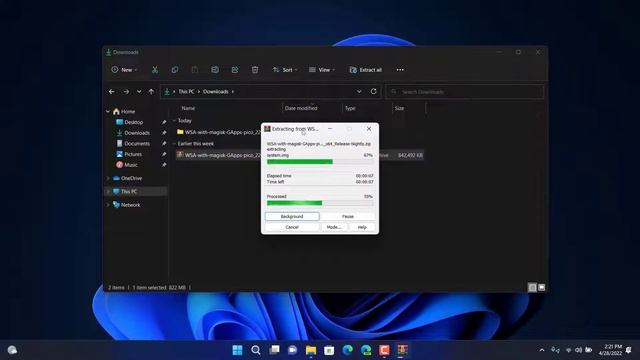Click the Forward navigation arrow
Image resolution: width=640 pixels, height=360 pixels.
click(x=126, y=92)
